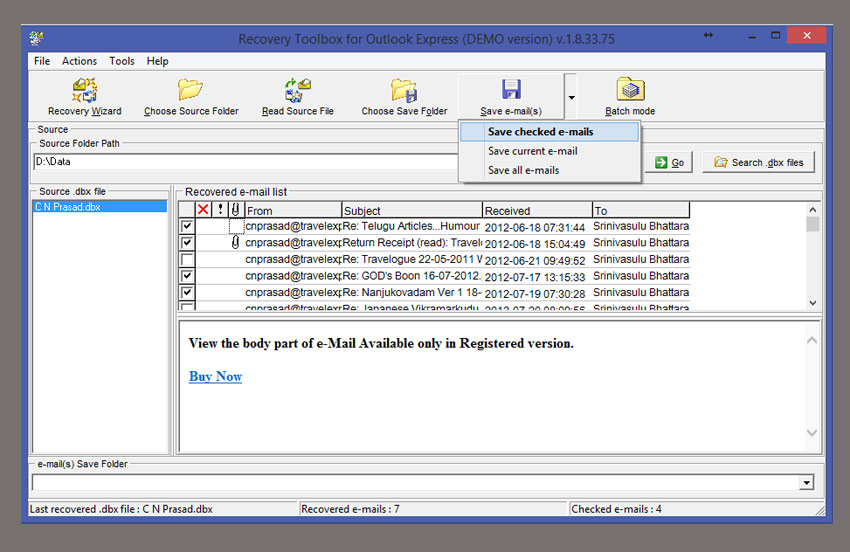Follow the Buy Now link
The width and height of the screenshot is (850, 552).
pyautogui.click(x=215, y=376)
